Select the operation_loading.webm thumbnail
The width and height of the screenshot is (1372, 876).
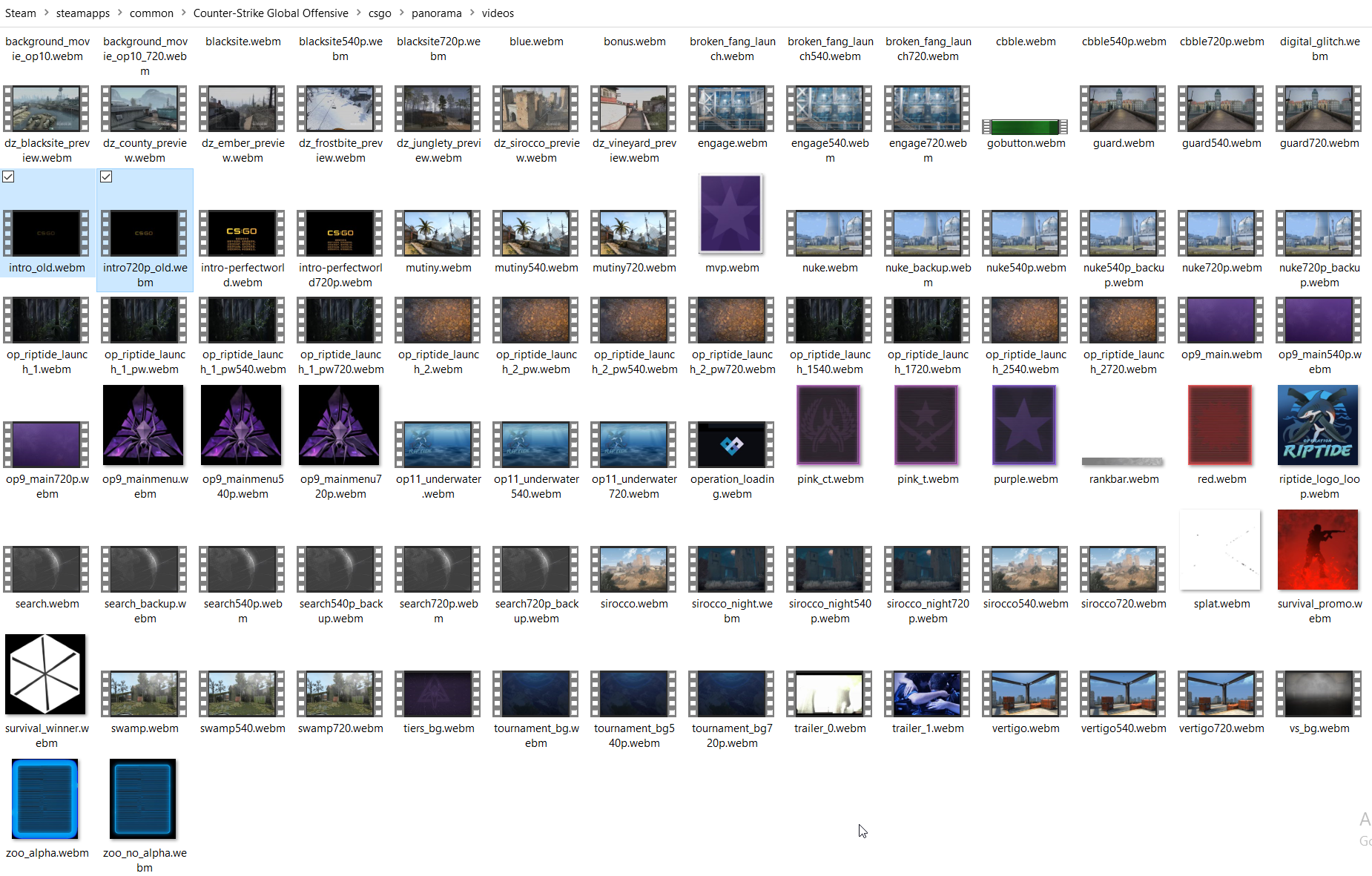(731, 444)
